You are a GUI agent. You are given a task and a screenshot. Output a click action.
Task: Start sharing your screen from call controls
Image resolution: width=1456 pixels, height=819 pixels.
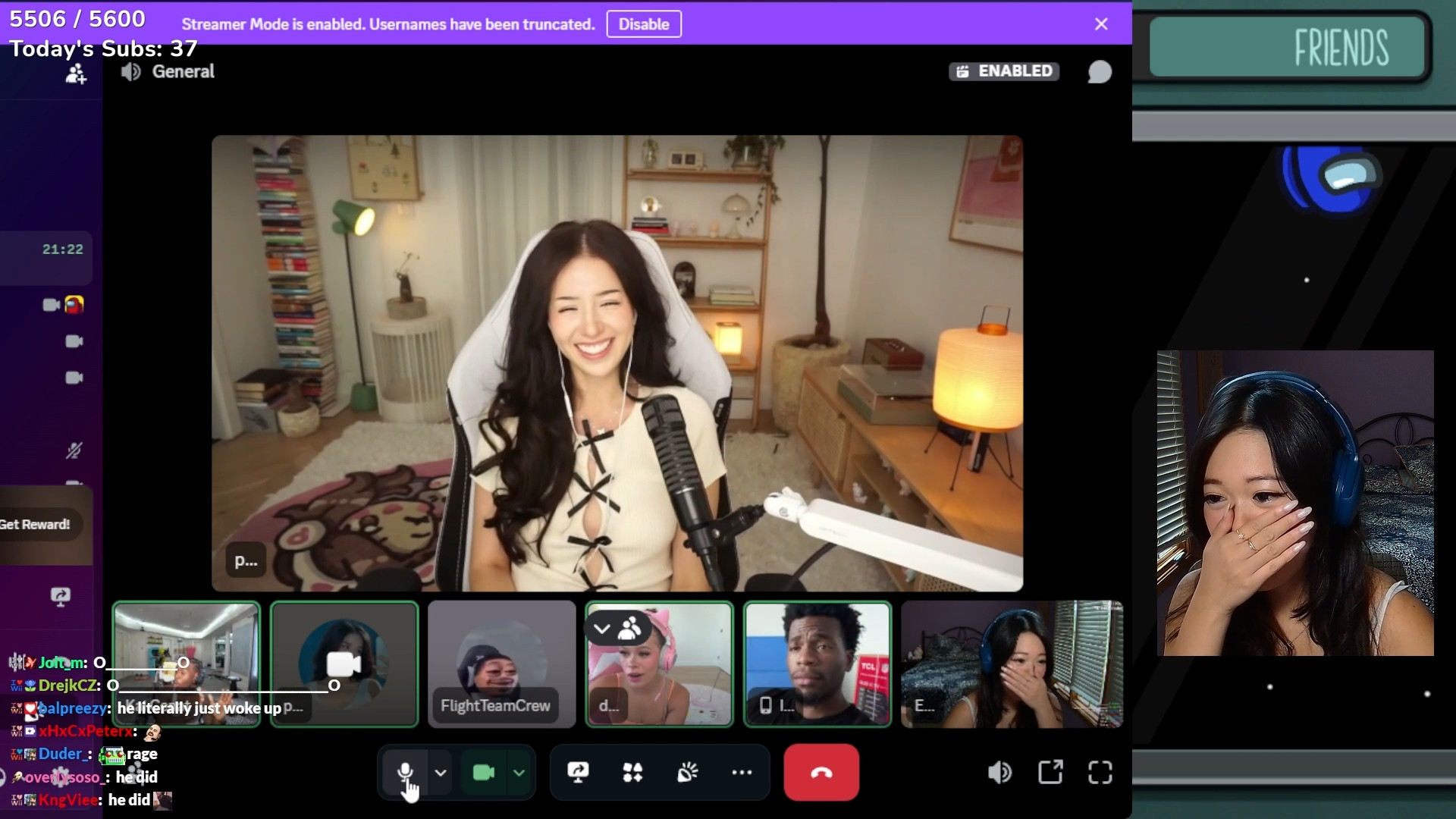point(578,773)
